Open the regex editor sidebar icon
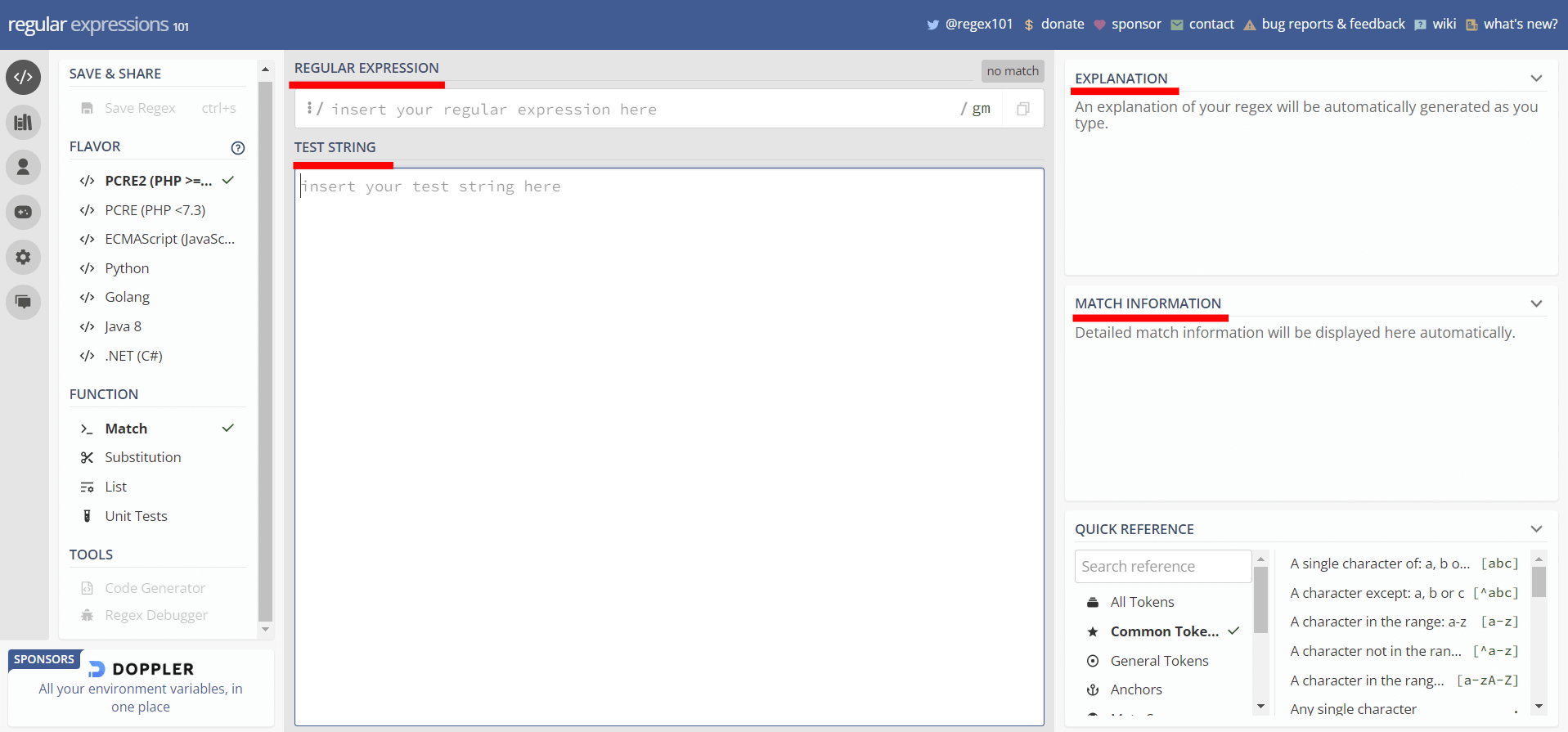The height and width of the screenshot is (732, 1568). 23,77
